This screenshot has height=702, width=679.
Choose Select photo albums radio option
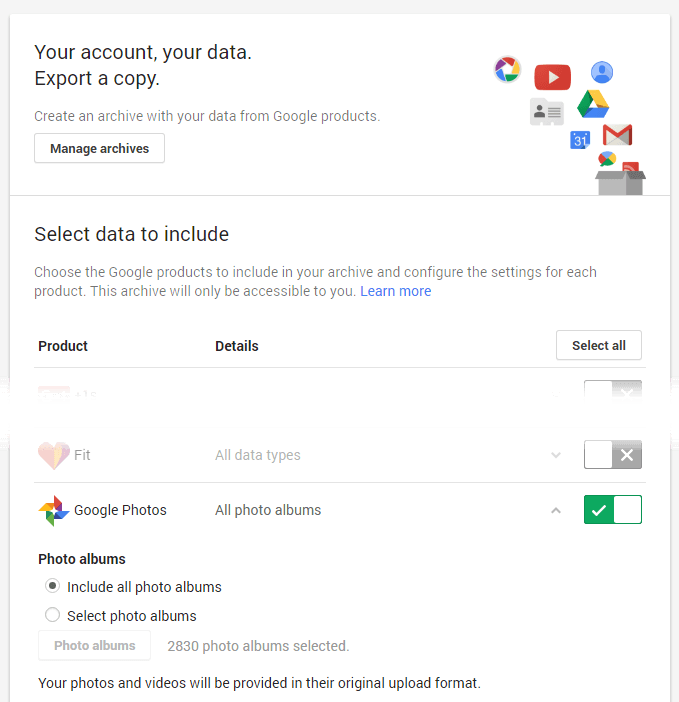53,615
